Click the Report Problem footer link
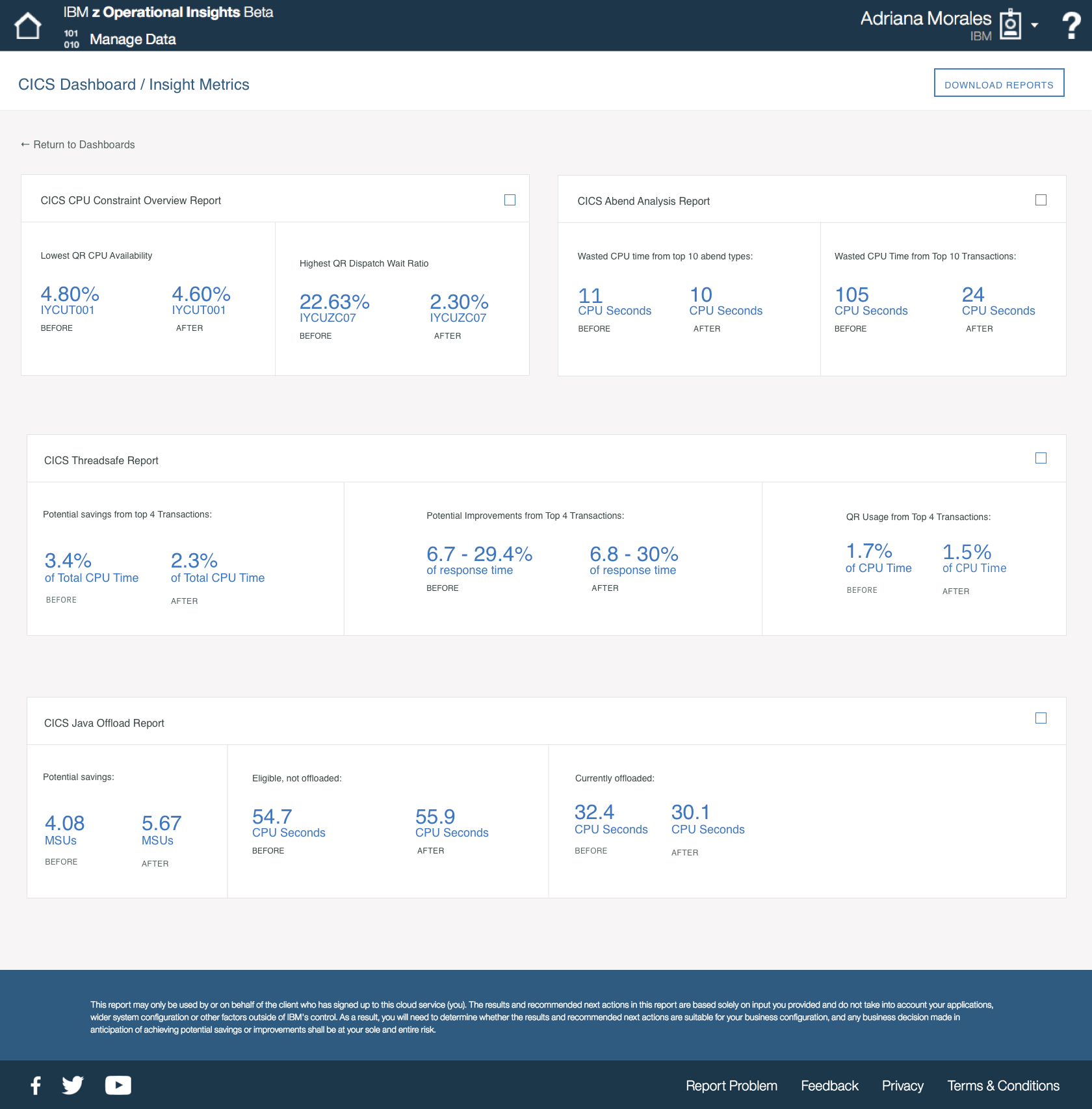Screen dimensions: 1092x1109 pyautogui.click(x=731, y=1086)
